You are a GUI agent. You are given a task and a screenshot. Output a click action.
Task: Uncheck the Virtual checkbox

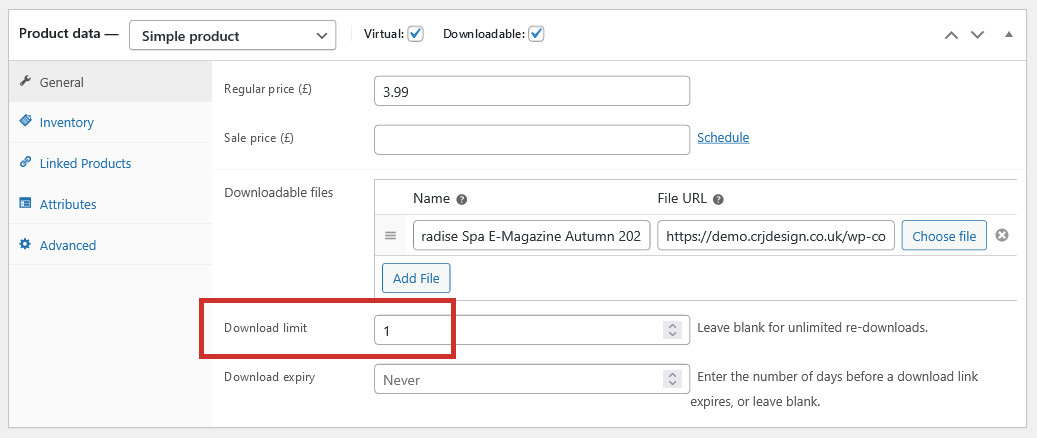[x=415, y=34]
